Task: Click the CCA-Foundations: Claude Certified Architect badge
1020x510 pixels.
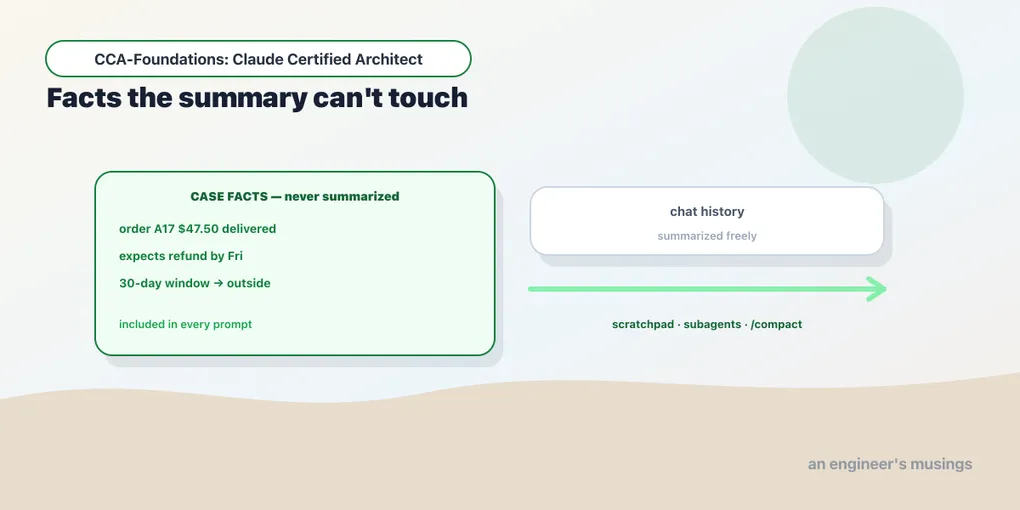Action: pyautogui.click(x=258, y=59)
